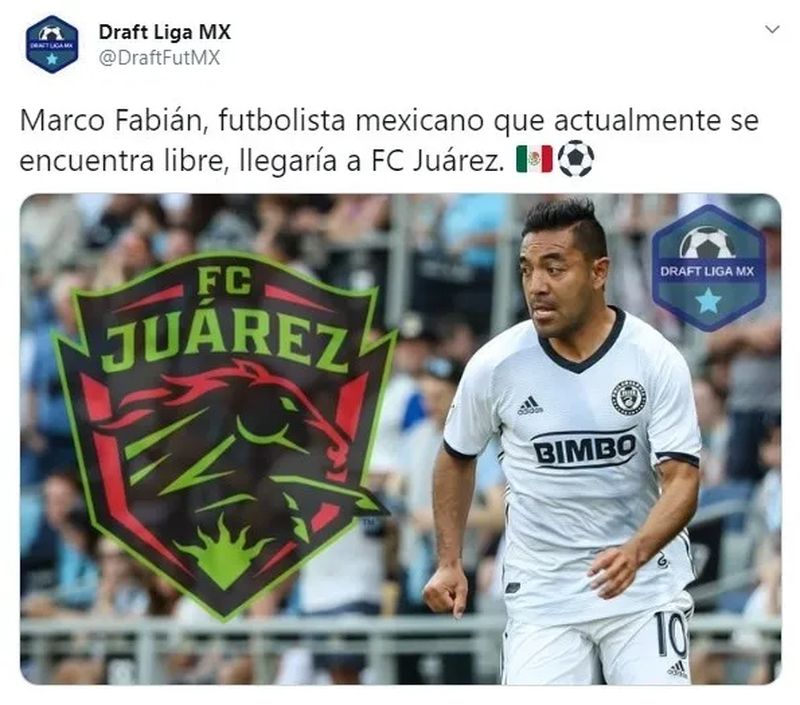
Task: Click the Draft Liga MX hexagon watermark
Action: tap(708, 268)
